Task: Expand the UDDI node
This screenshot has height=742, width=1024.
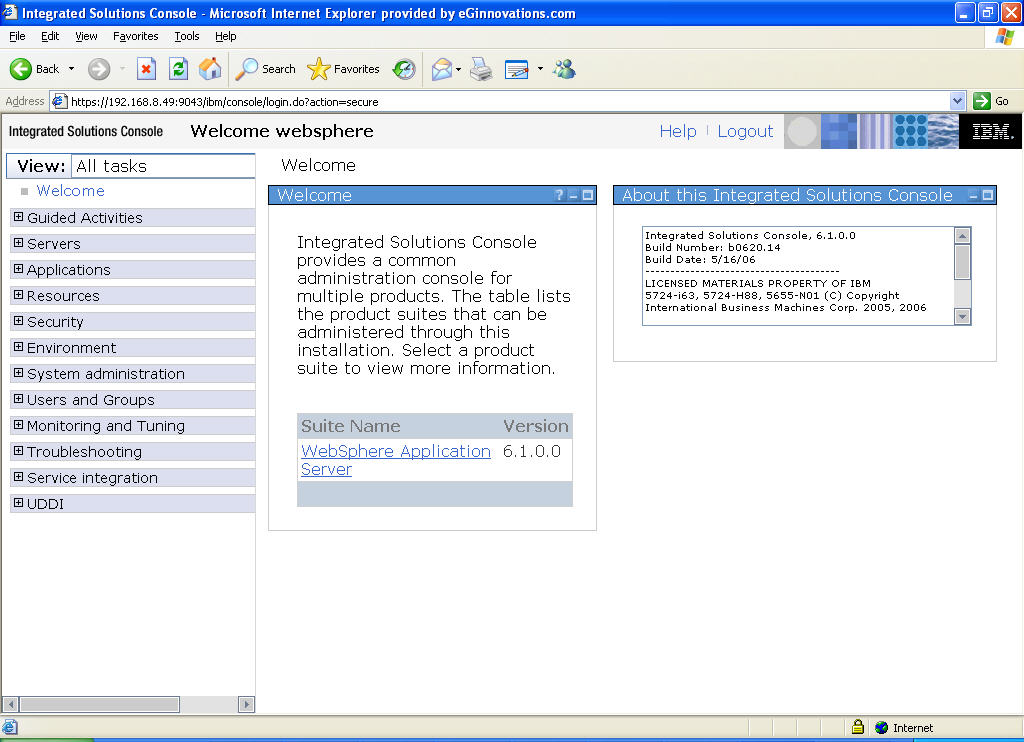Action: pyautogui.click(x=18, y=503)
